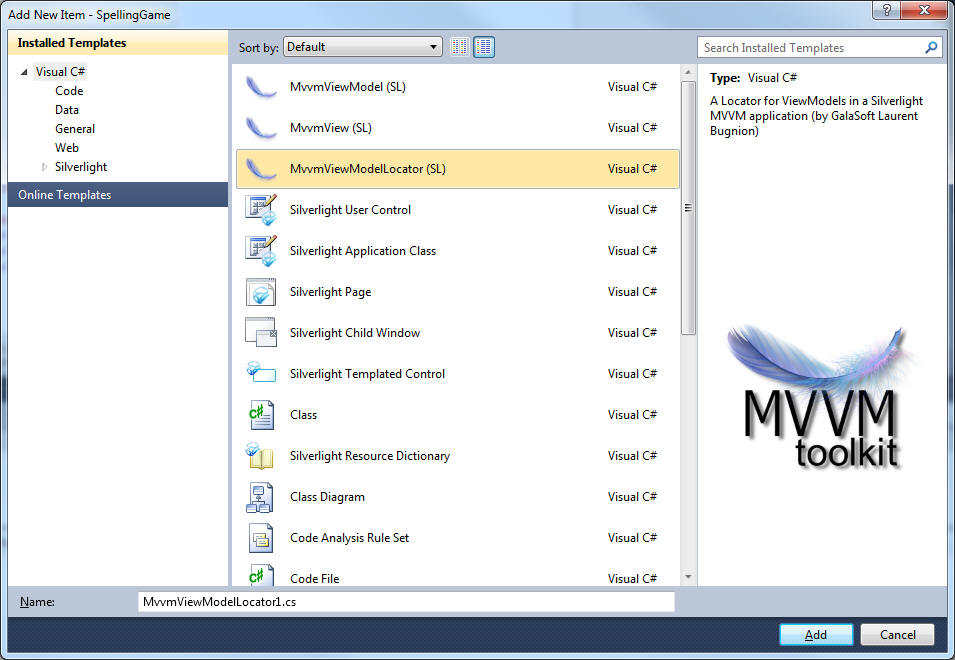Open the Sort by dropdown
Viewport: 955px width, 660px height.
coord(435,46)
